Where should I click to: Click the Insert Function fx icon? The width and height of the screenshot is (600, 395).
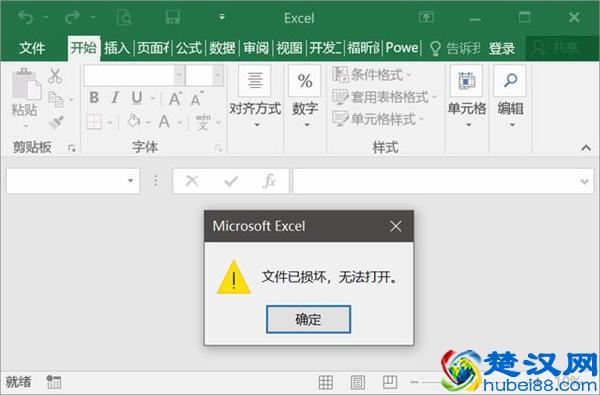click(269, 181)
